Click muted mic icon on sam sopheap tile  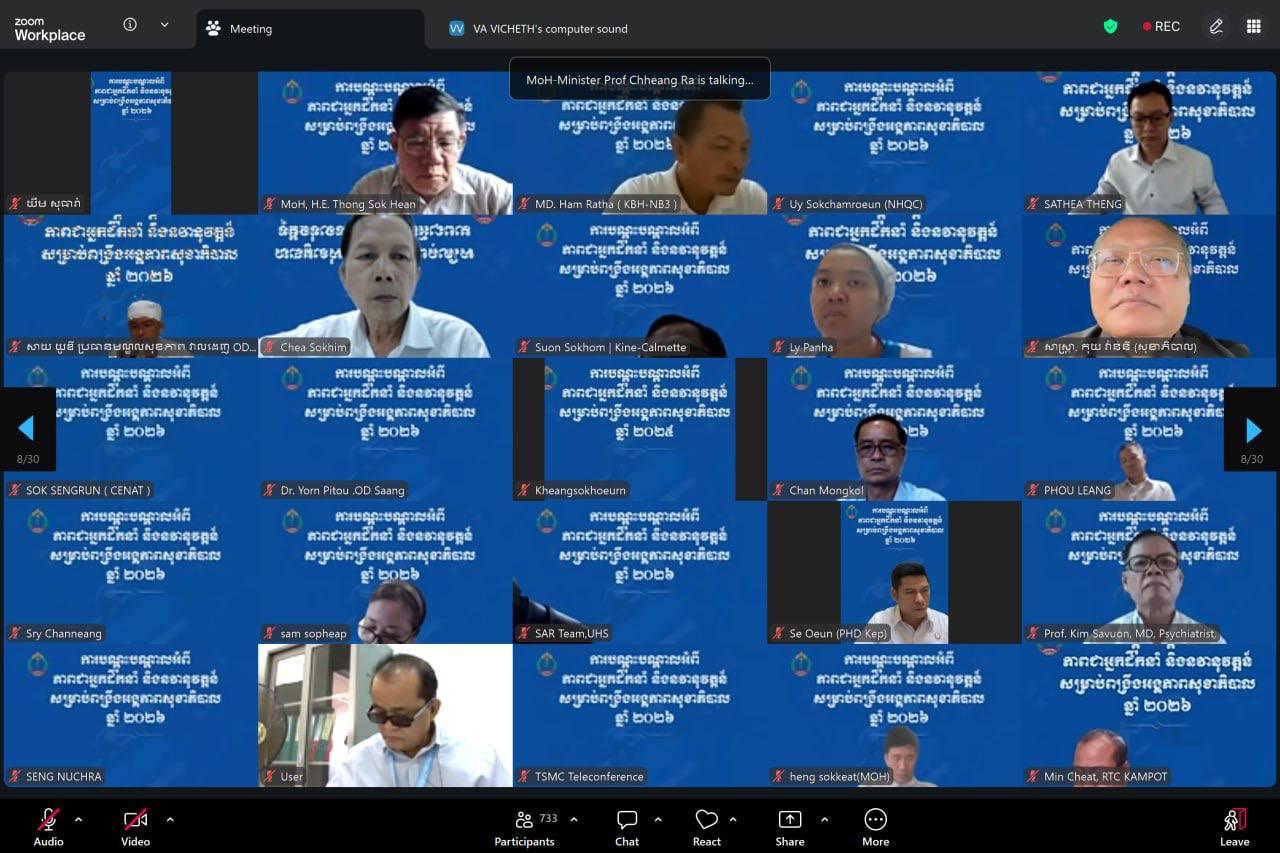point(270,633)
